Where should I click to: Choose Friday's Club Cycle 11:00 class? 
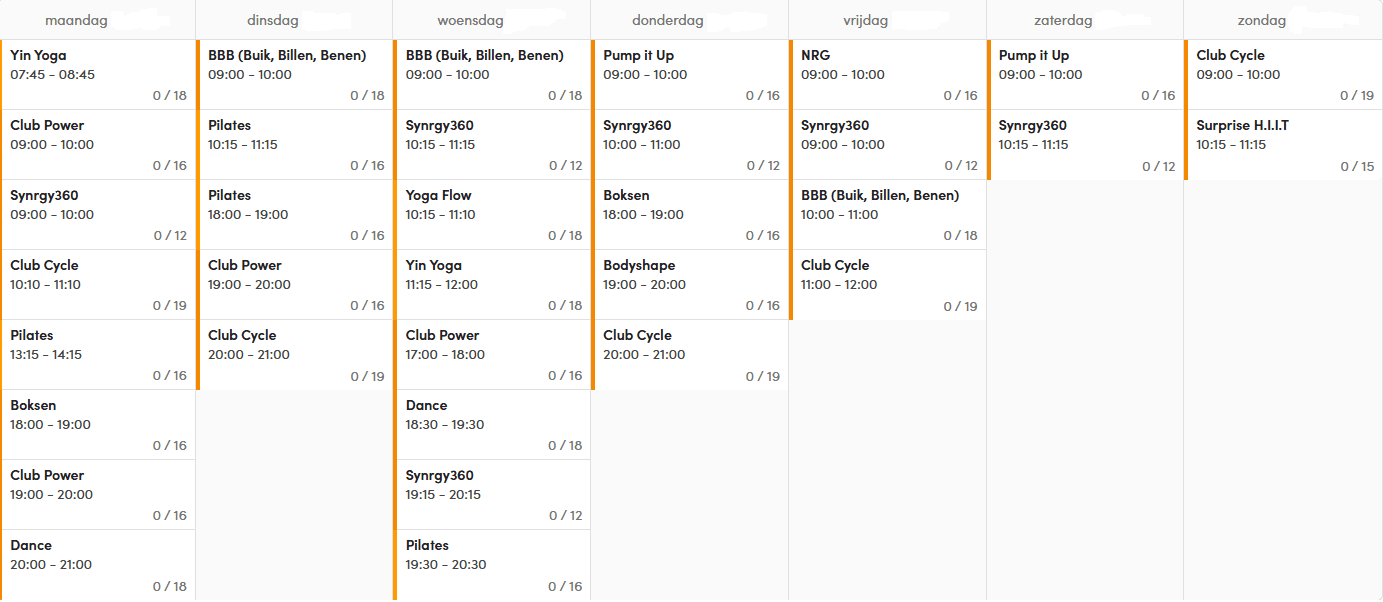(x=888, y=284)
